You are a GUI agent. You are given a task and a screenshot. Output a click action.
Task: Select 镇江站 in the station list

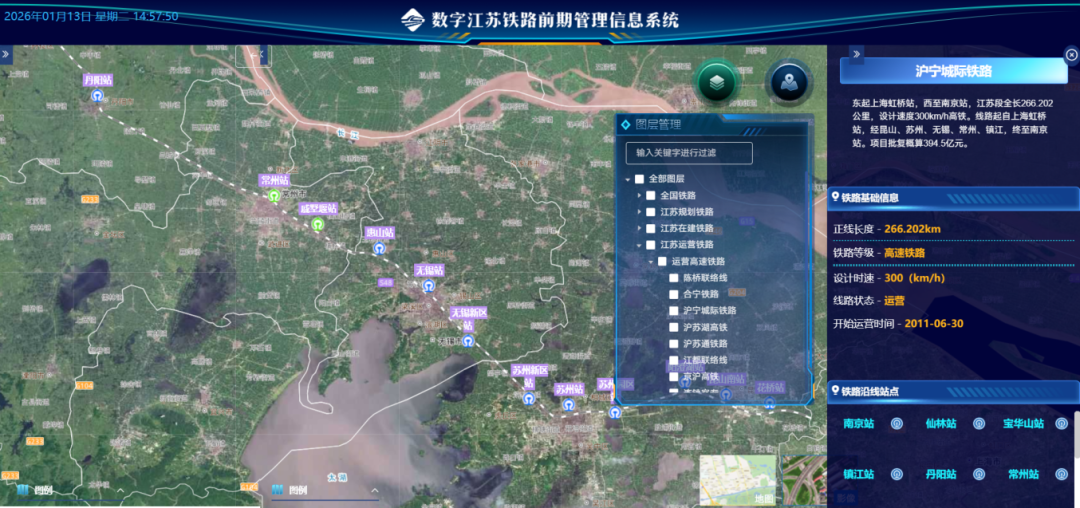tap(858, 474)
